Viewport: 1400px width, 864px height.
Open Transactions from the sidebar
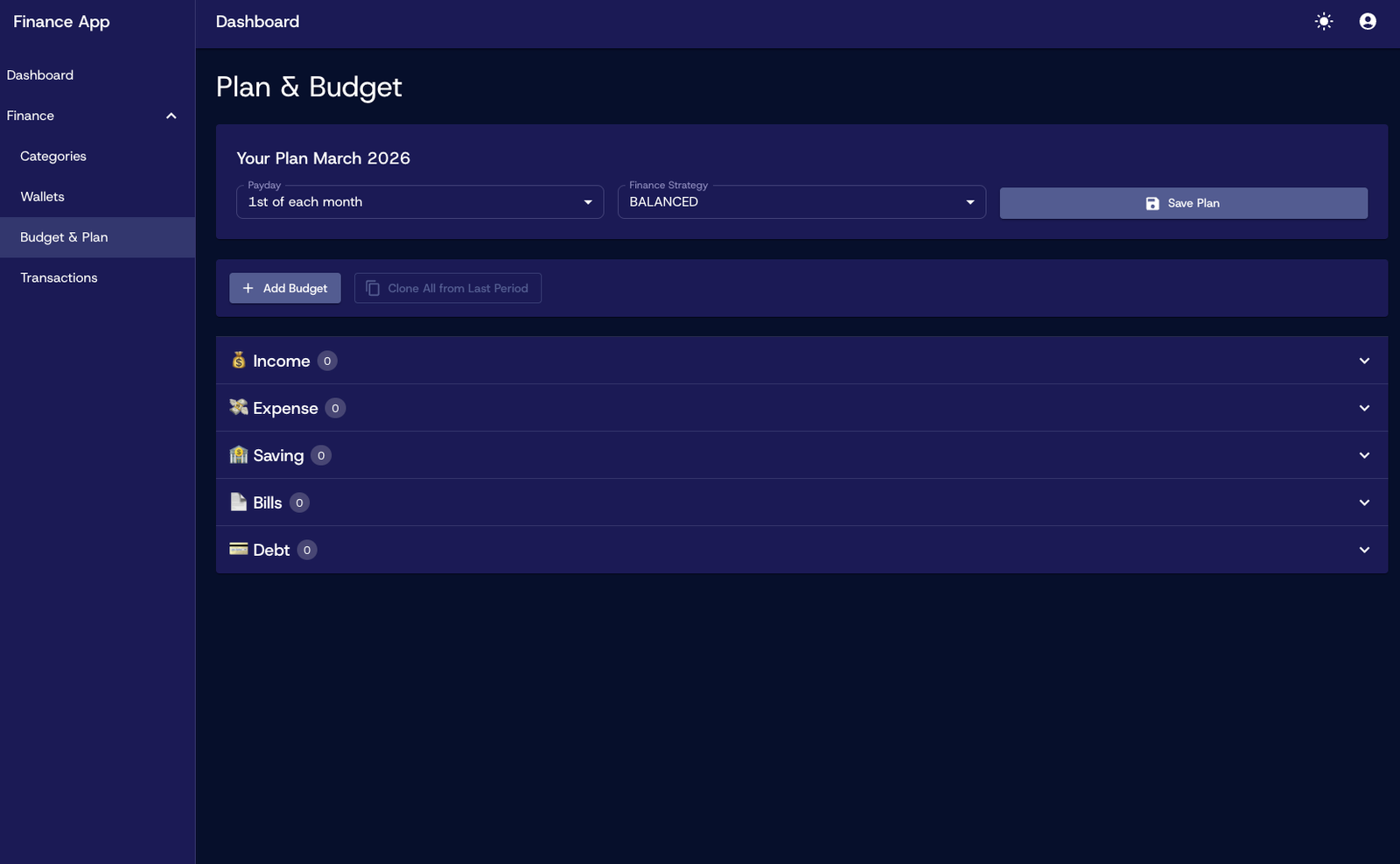pos(59,277)
